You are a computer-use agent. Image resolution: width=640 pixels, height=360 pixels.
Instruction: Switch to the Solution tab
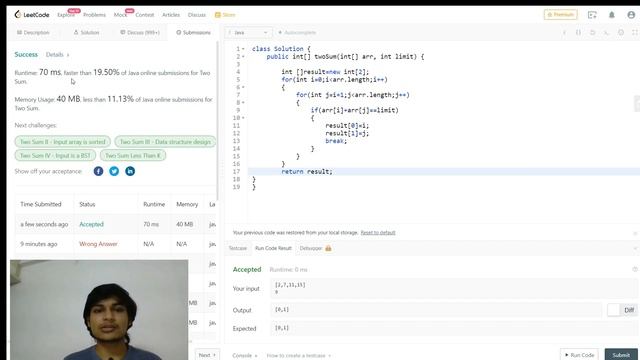coord(87,32)
